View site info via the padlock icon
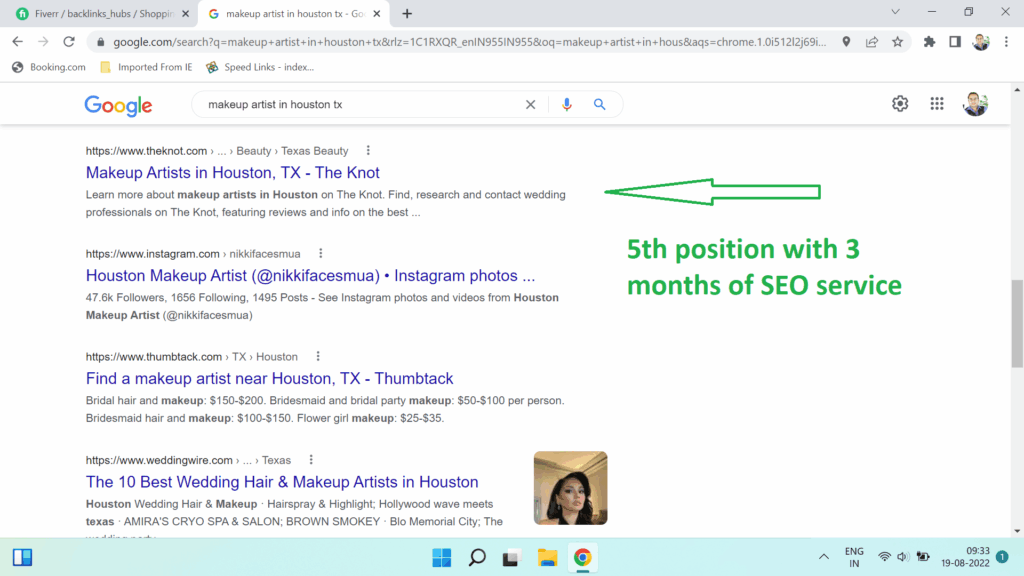 (x=100, y=42)
